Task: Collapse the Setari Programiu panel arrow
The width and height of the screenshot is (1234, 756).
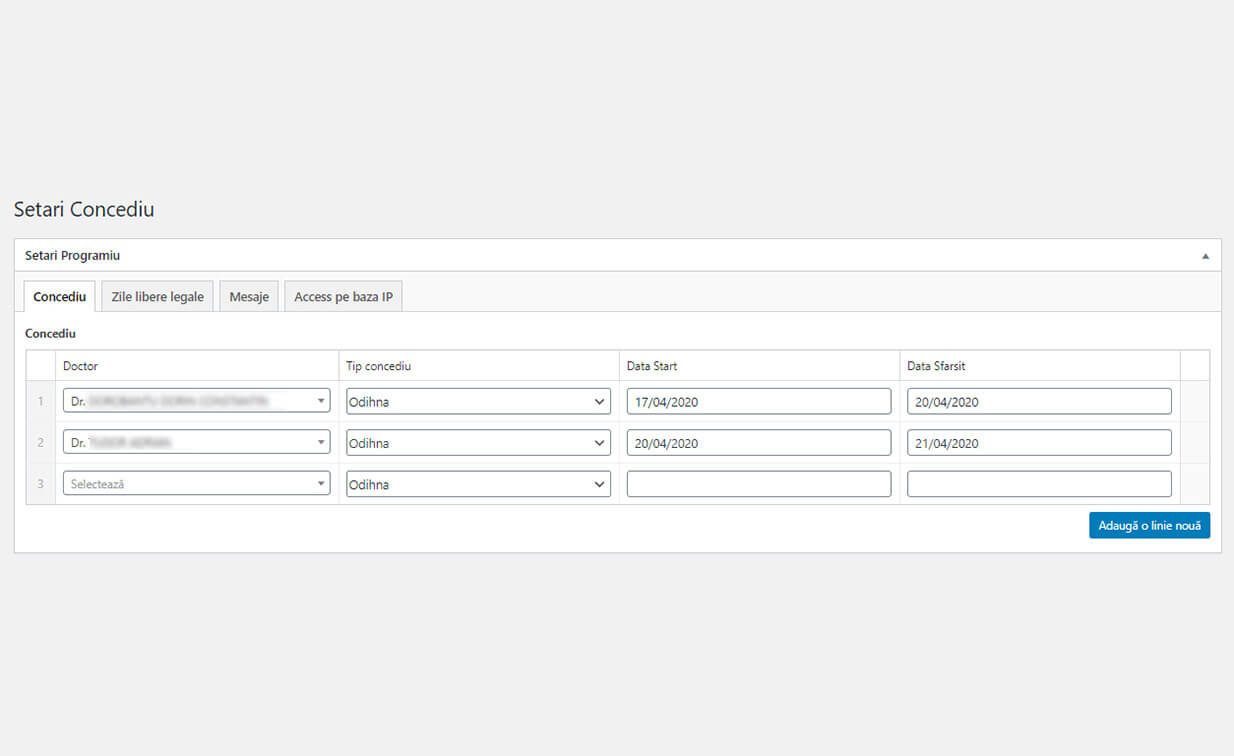Action: [x=1205, y=256]
